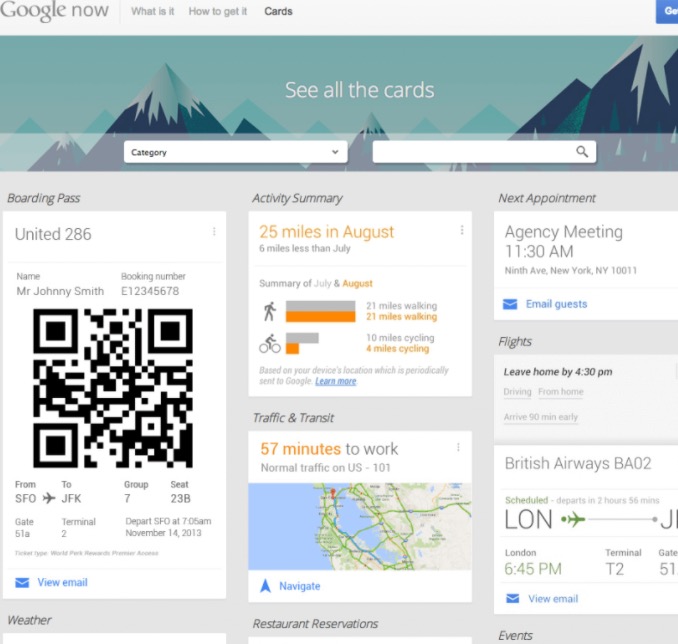This screenshot has height=644, width=678.
Task: Open the Google Now logo home link
Action: point(54,10)
